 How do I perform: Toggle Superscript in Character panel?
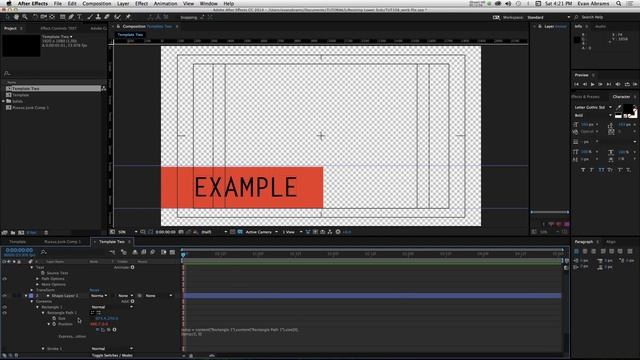tap(620, 170)
